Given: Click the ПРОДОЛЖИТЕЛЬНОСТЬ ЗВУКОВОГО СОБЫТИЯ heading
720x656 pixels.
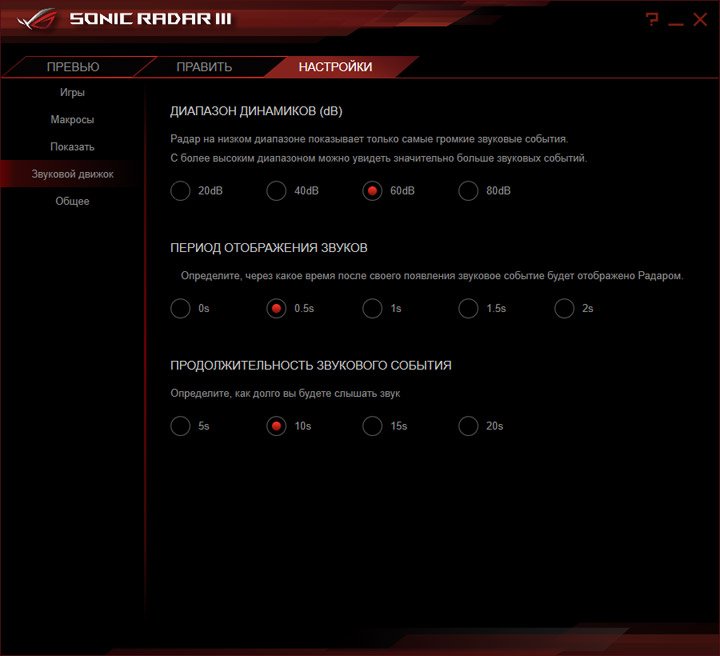Looking at the screenshot, I should [x=311, y=365].
